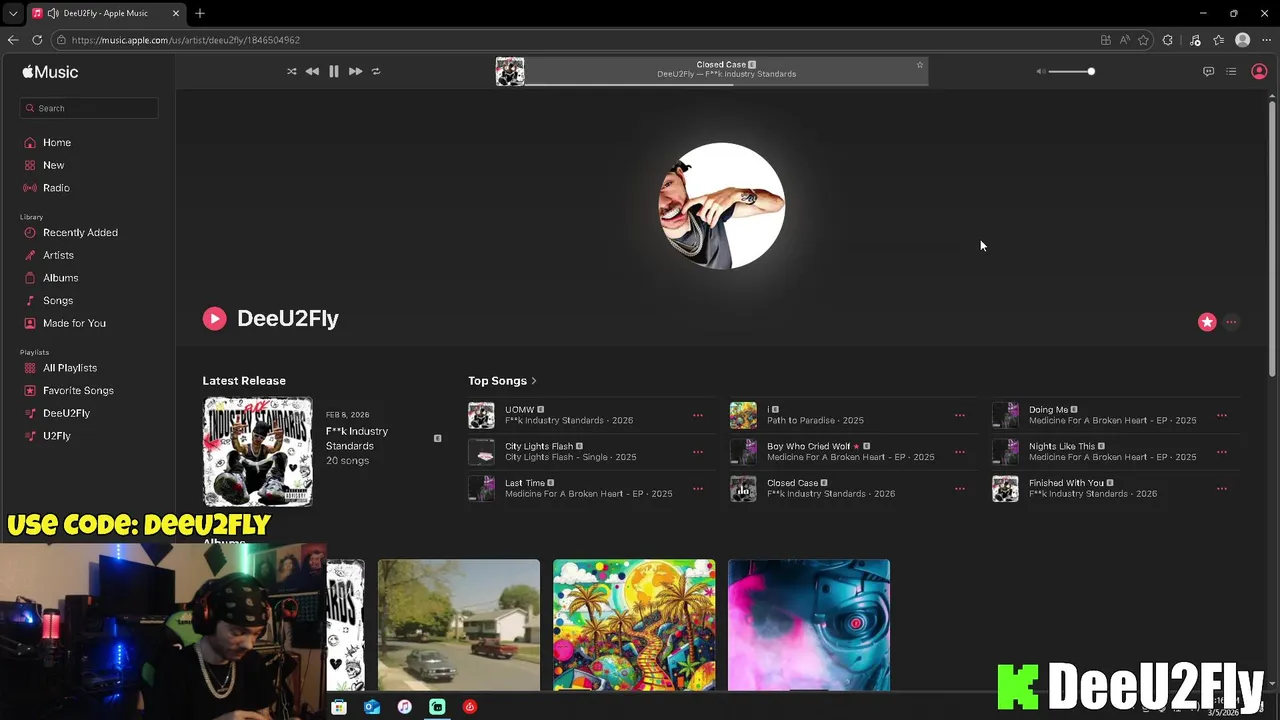This screenshot has width=1280, height=720.
Task: Expand the Top Songs section chevron
Action: click(x=534, y=381)
